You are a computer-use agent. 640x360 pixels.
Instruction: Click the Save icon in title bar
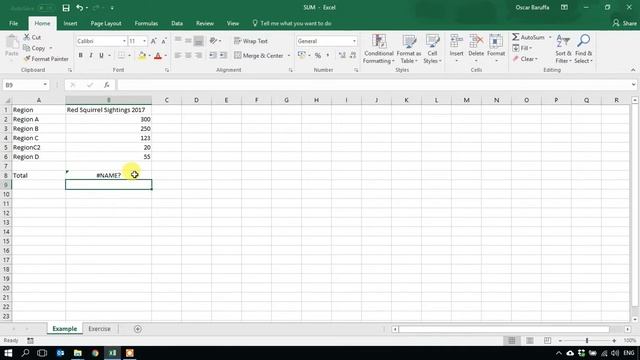pyautogui.click(x=66, y=8)
